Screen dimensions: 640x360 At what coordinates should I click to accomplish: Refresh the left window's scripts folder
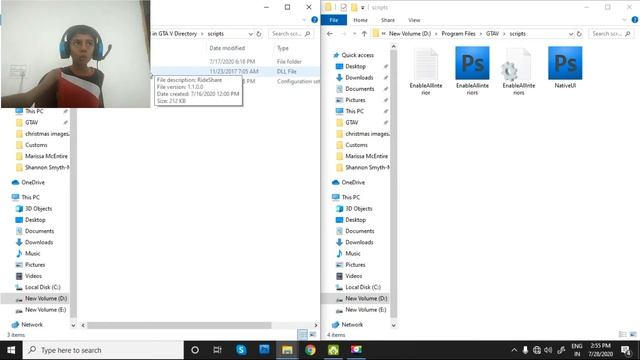[259, 34]
